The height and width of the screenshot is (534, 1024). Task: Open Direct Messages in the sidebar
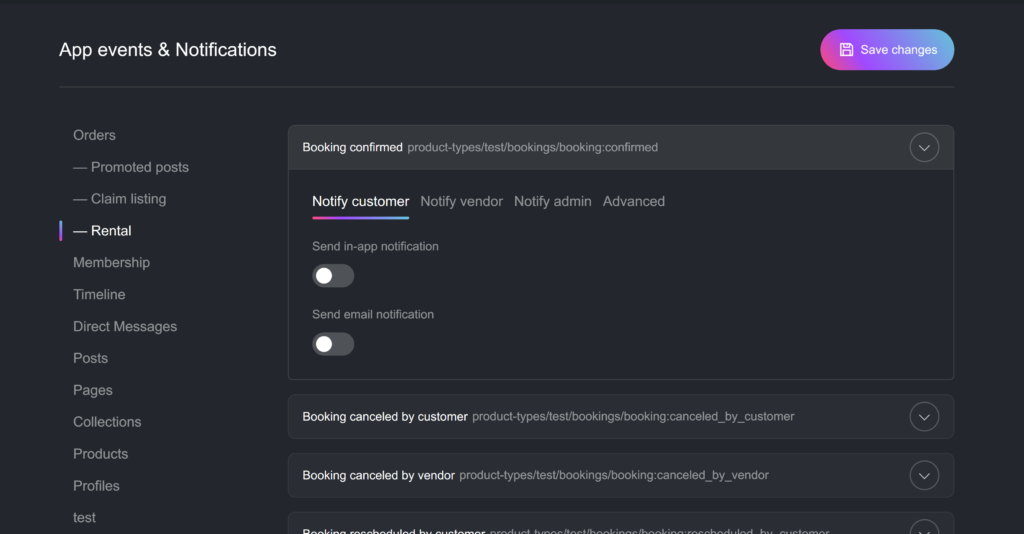point(125,326)
